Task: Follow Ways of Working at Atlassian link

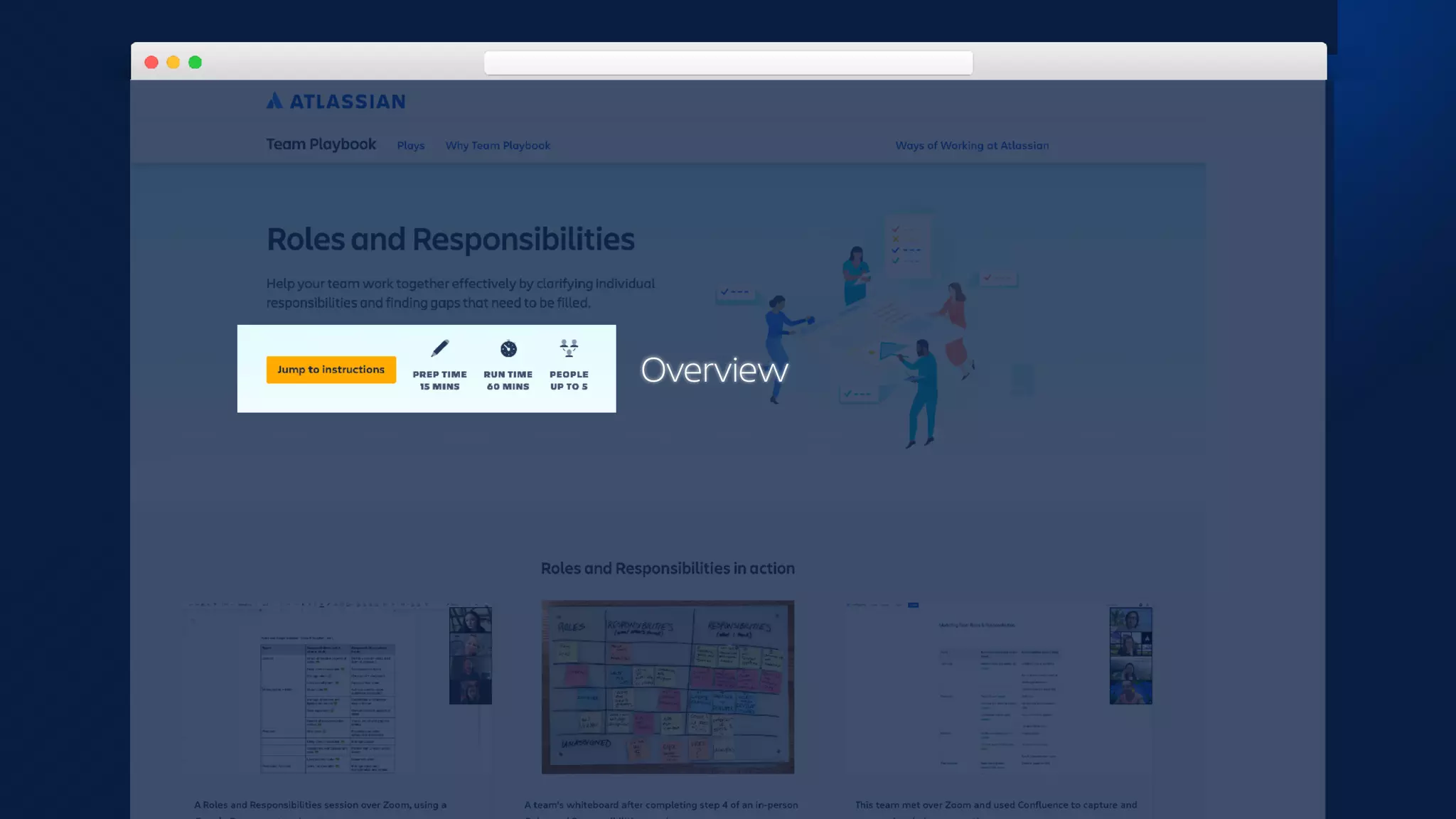Action: pos(971,146)
